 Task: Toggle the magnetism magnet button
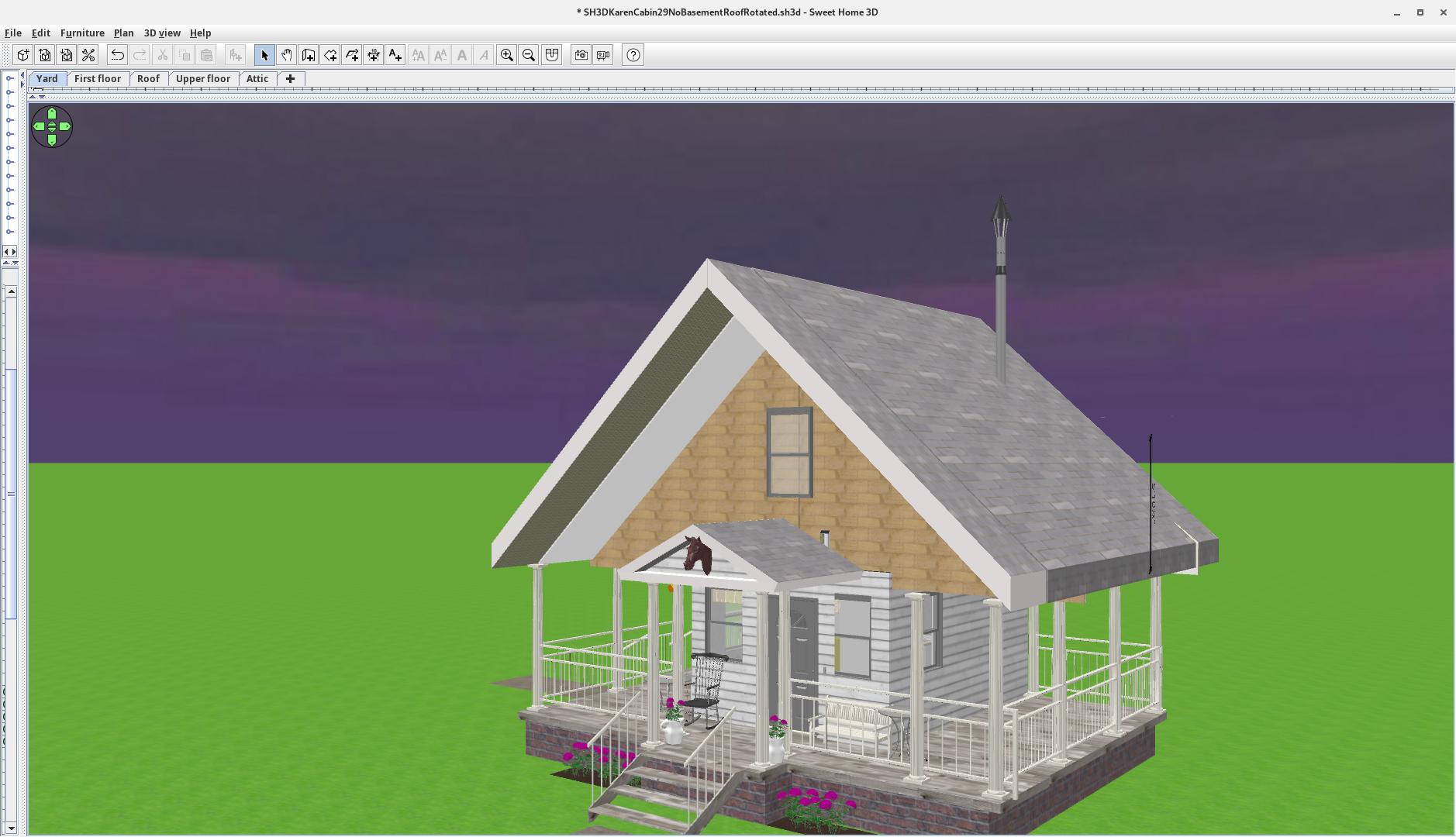pos(551,55)
